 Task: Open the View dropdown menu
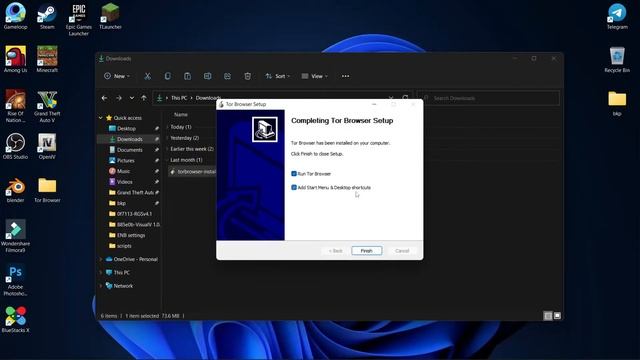point(314,76)
